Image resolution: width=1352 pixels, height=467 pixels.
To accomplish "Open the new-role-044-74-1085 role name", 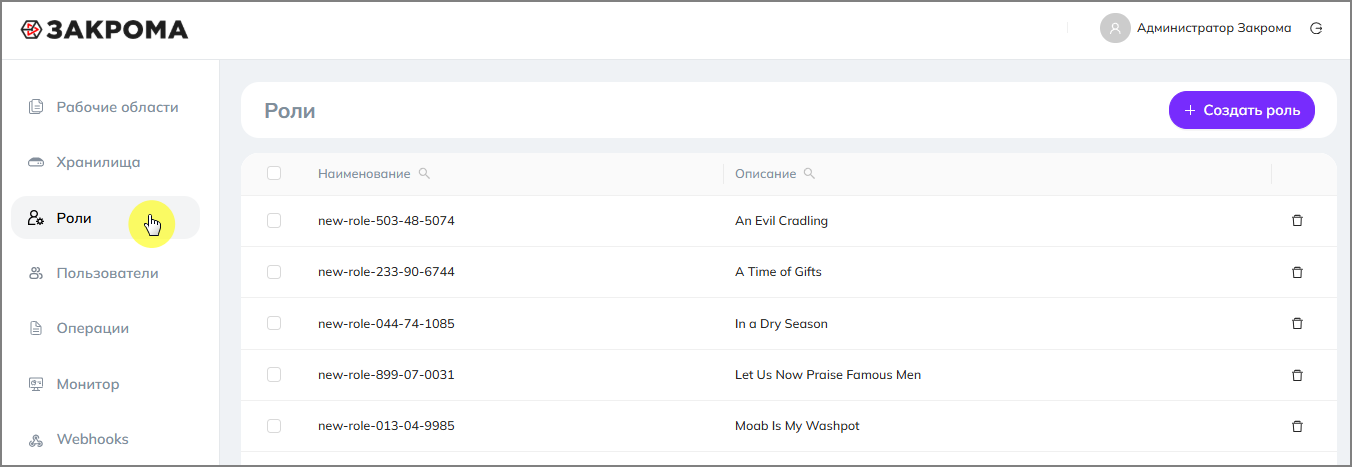I will pos(386,324).
